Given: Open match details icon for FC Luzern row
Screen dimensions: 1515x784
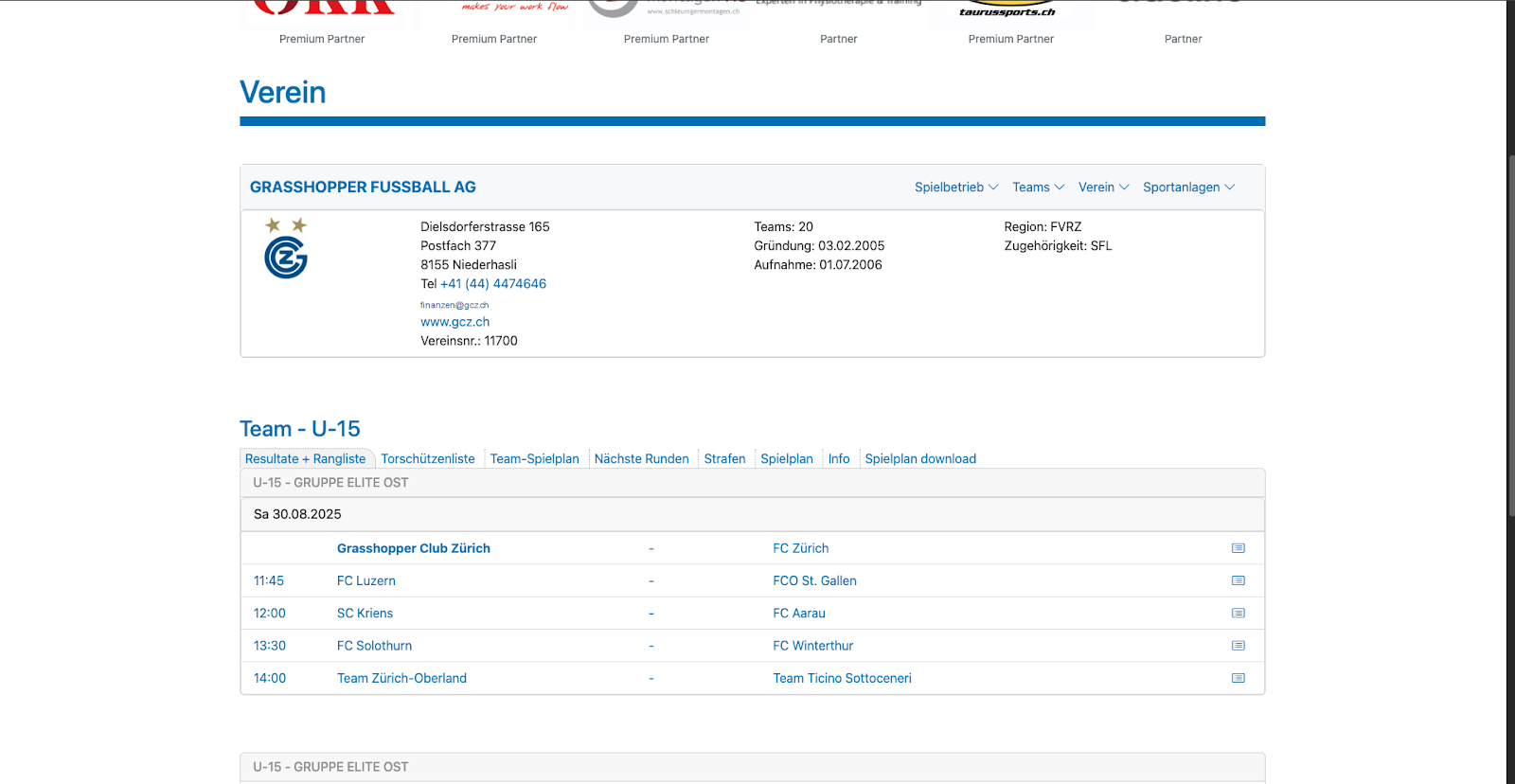Looking at the screenshot, I should pos(1238,580).
